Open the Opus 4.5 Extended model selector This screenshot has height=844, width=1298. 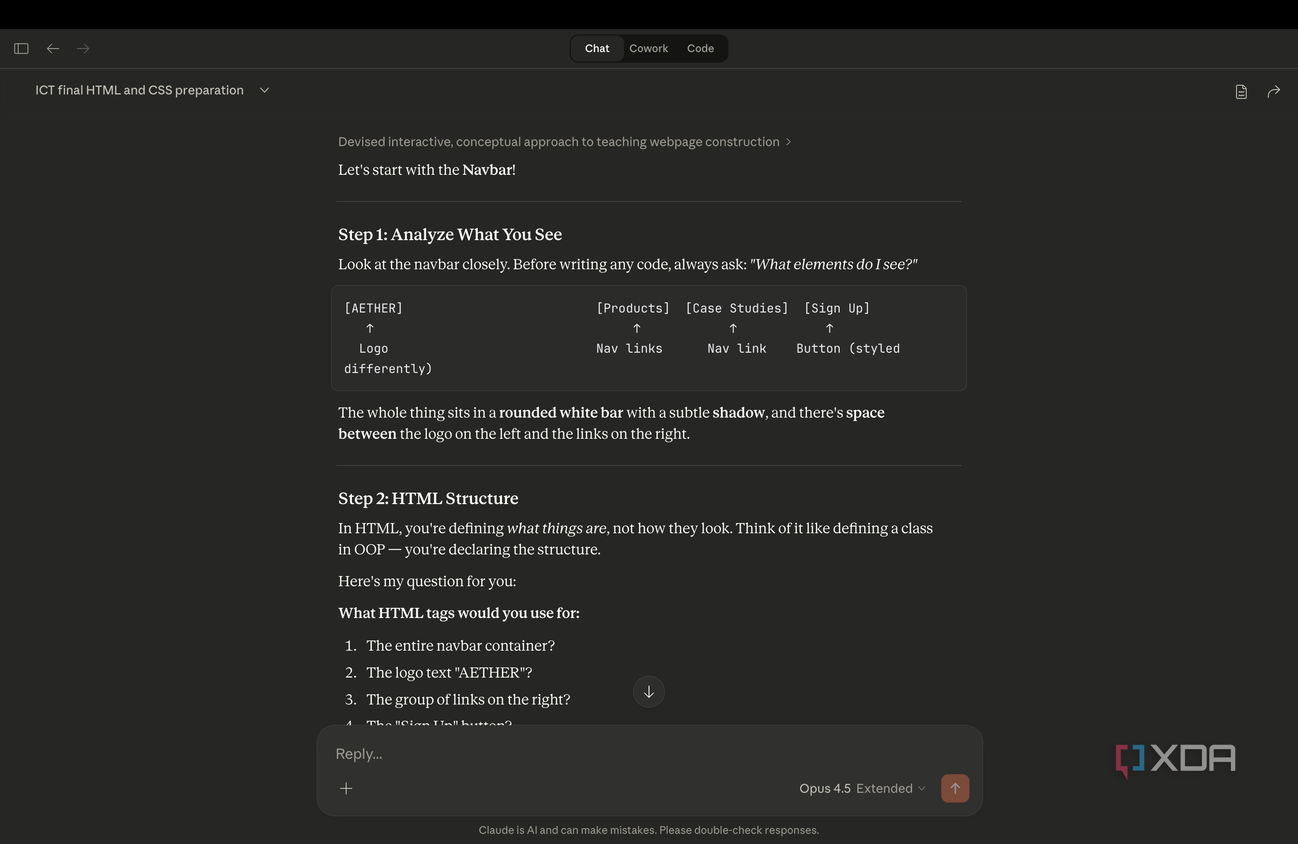point(862,788)
